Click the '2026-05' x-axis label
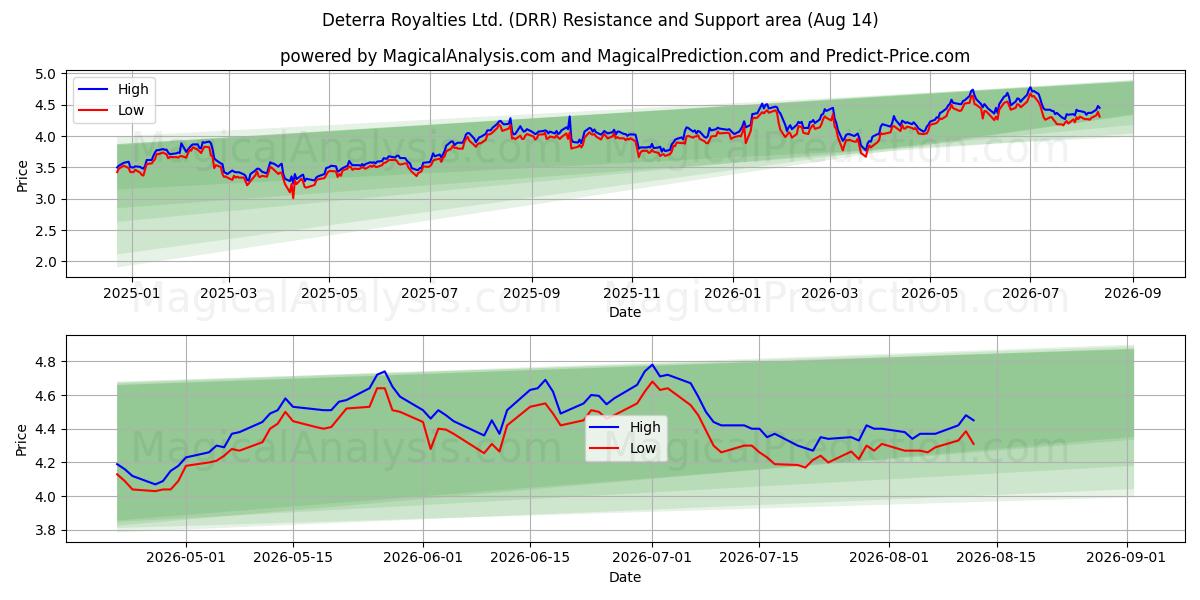Image resolution: width=1200 pixels, height=600 pixels. 930,295
